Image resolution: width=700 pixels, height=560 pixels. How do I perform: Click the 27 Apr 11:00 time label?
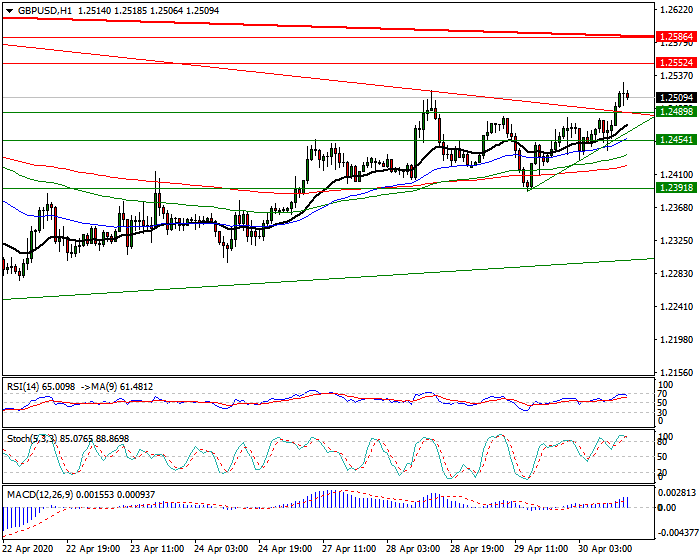click(350, 548)
